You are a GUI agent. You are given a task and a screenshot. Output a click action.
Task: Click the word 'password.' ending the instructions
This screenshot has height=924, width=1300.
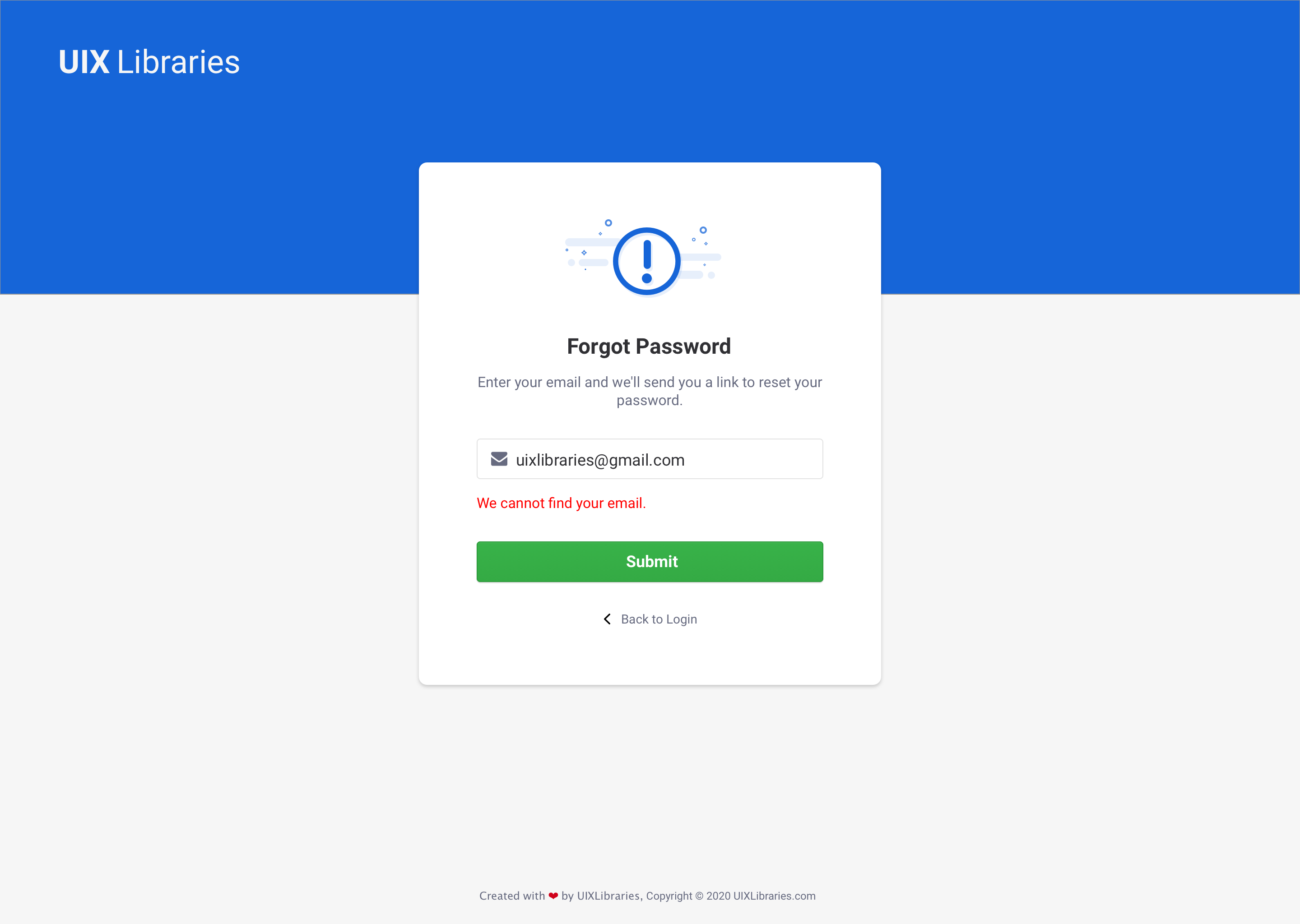(x=650, y=401)
